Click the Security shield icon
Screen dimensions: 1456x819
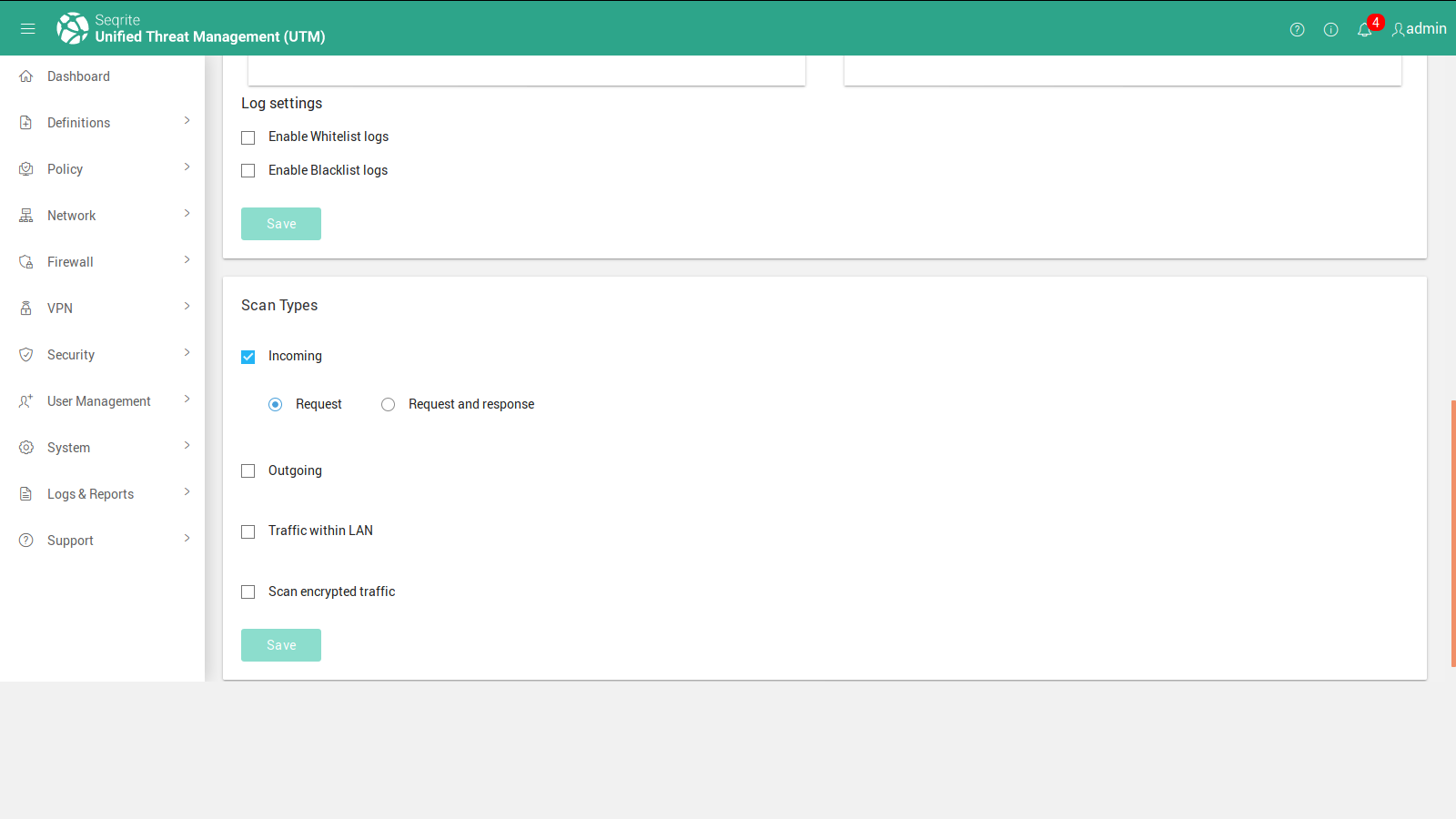(26, 355)
